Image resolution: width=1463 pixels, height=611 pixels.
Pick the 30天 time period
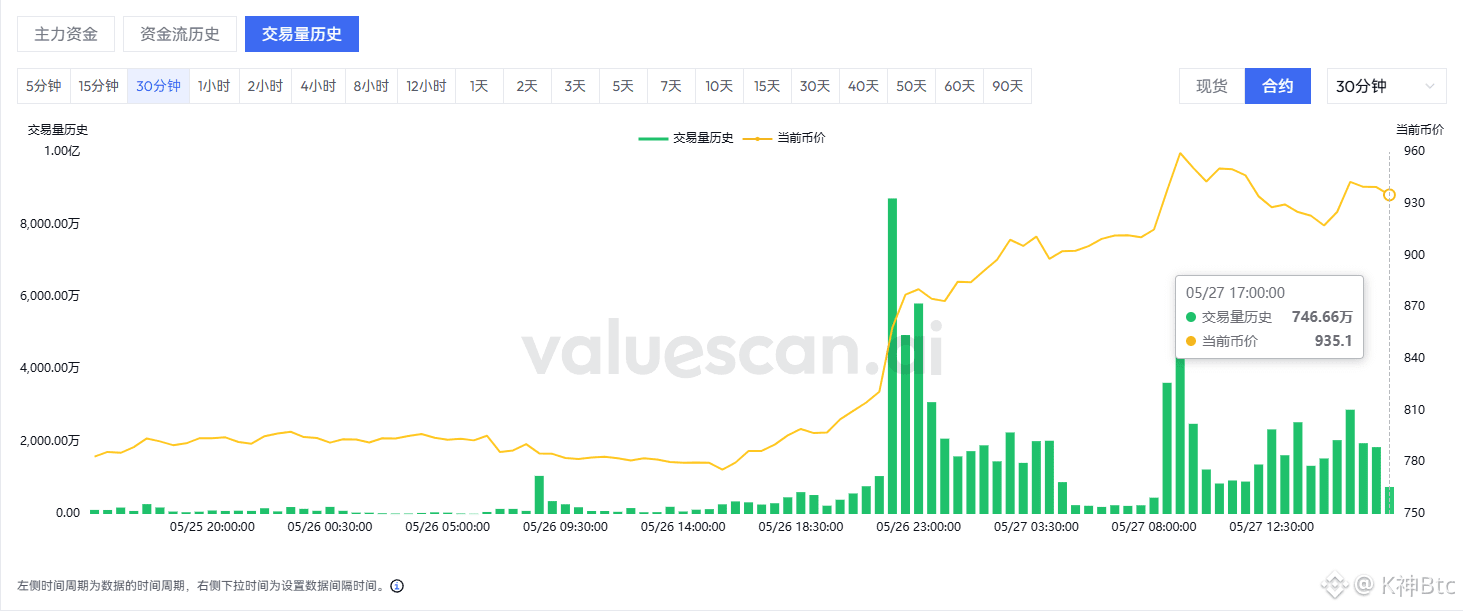[815, 86]
